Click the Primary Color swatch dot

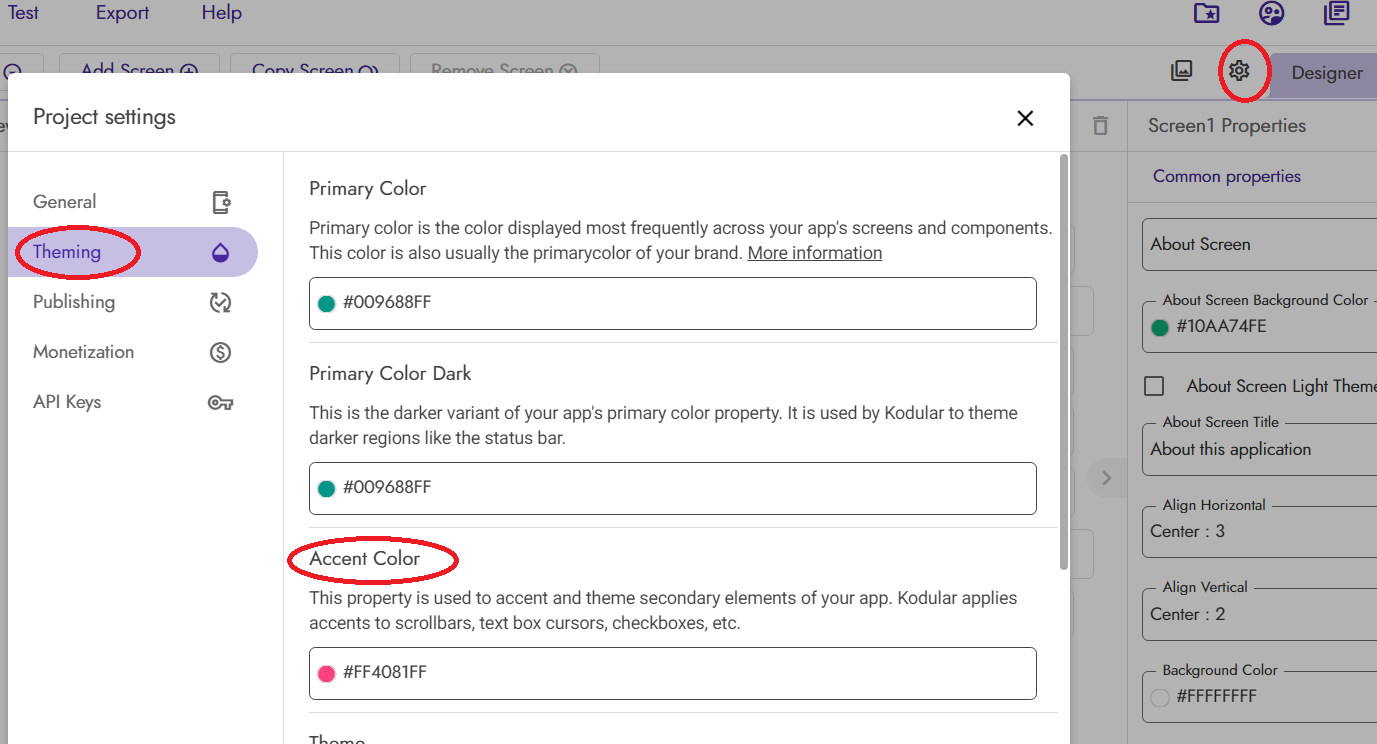click(x=326, y=303)
